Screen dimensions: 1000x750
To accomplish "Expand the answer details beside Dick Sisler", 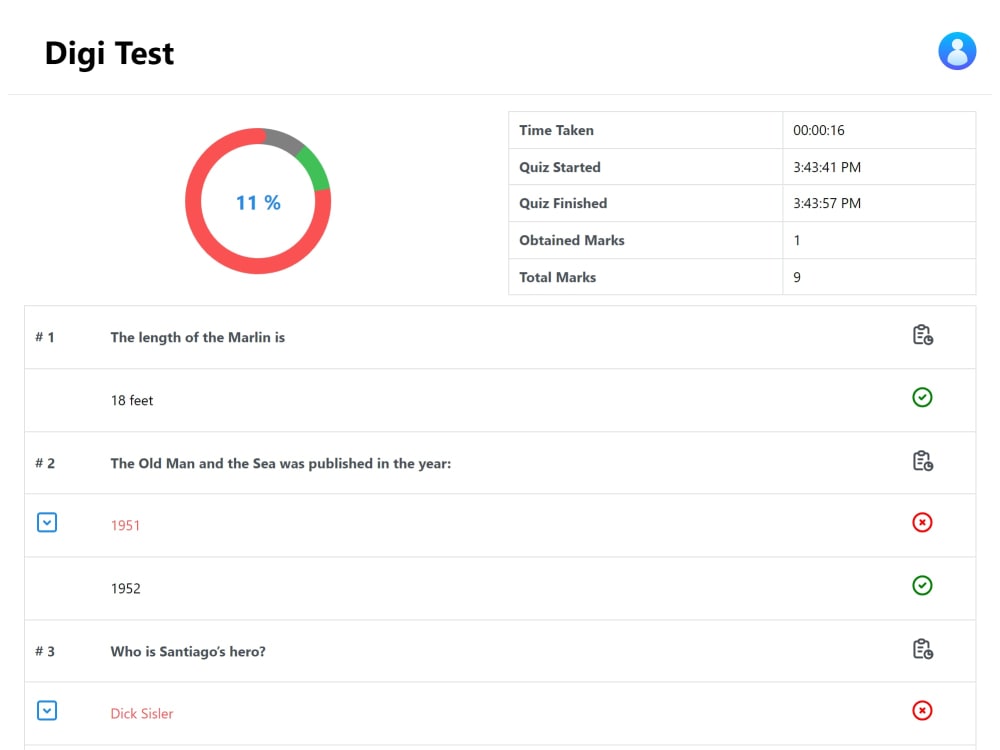I will click(x=47, y=710).
